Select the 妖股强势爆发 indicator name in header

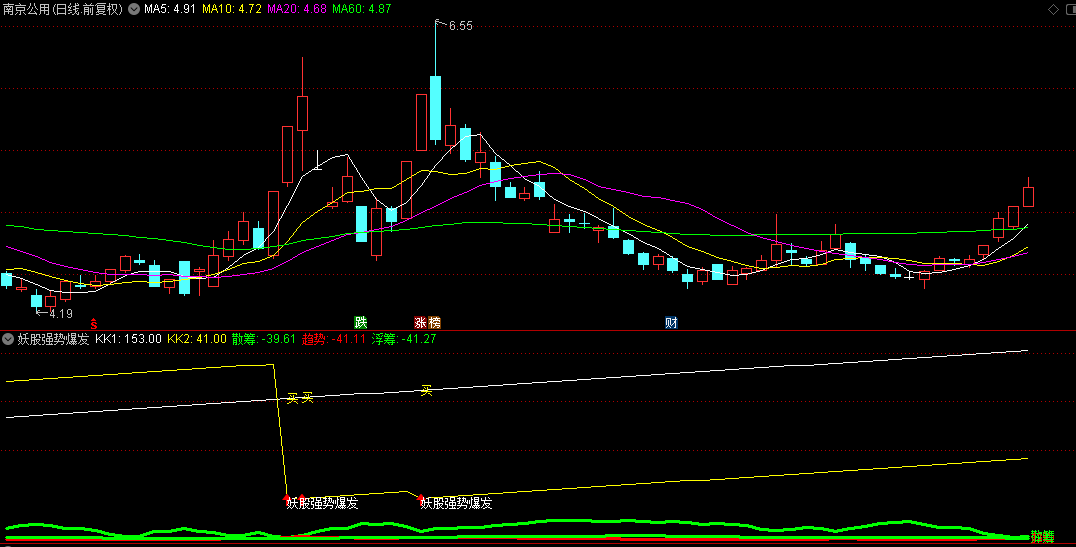(54, 339)
